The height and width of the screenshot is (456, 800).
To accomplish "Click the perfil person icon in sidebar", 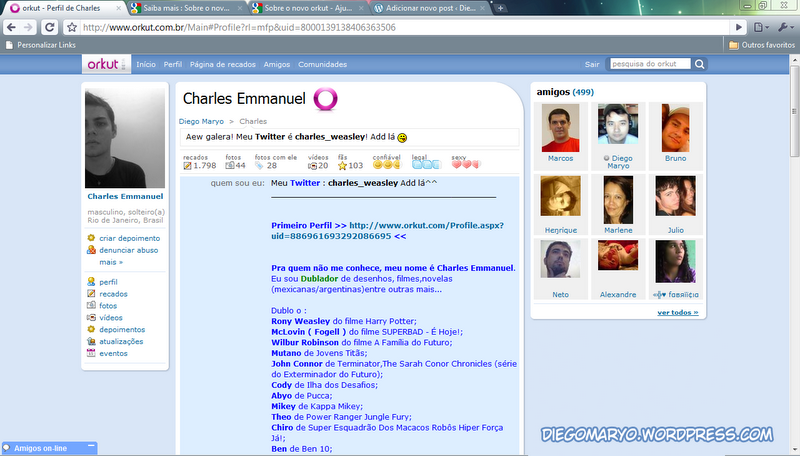I will click(91, 281).
